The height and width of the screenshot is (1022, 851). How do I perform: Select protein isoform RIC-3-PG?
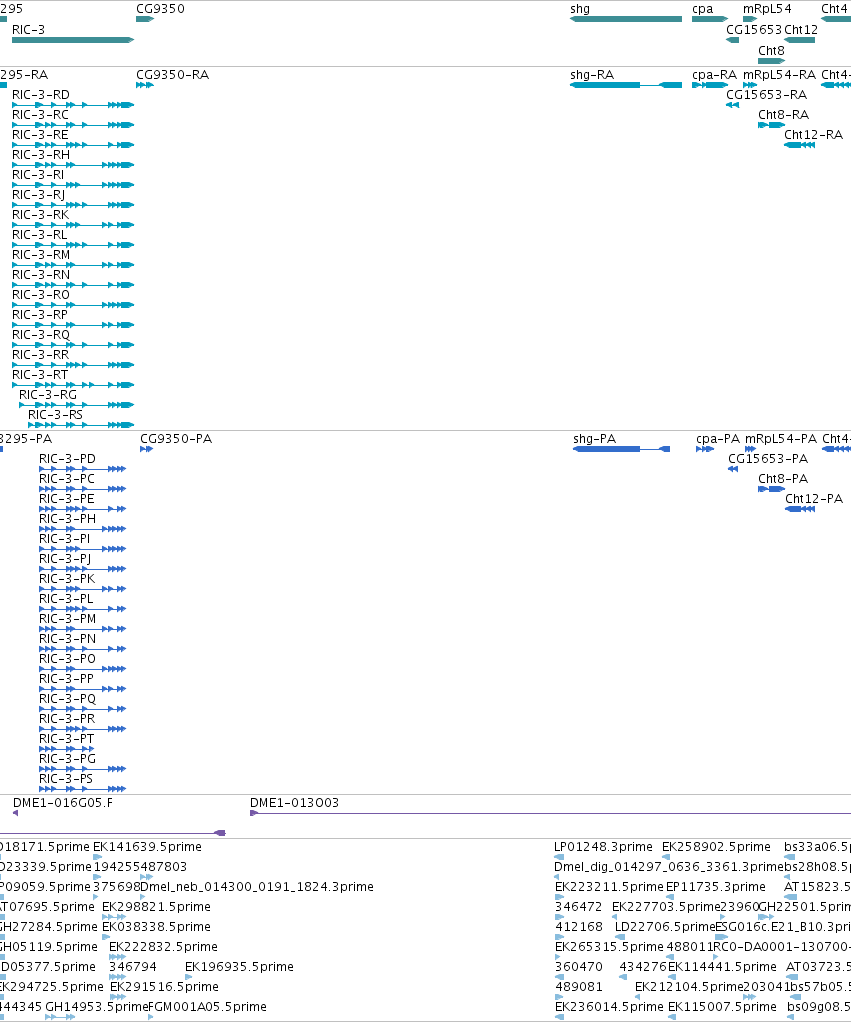(x=67, y=759)
